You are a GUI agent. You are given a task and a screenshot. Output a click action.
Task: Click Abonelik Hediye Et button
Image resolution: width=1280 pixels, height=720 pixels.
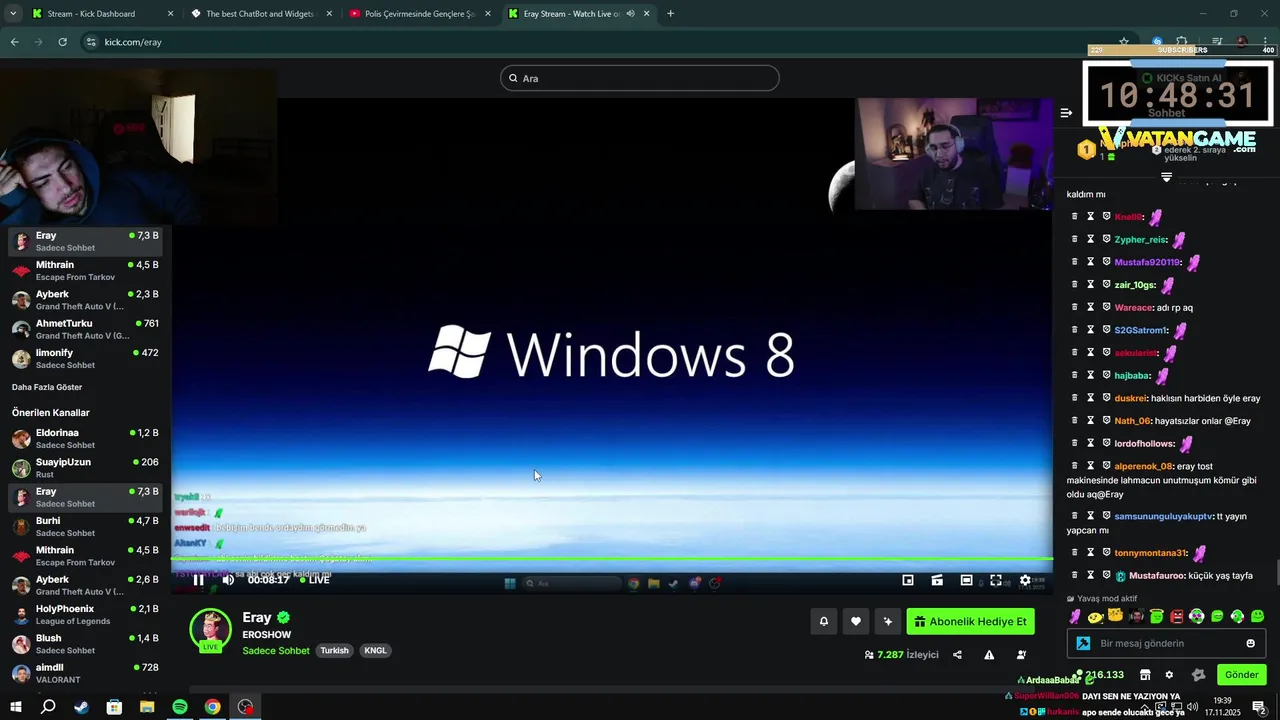pyautogui.click(x=970, y=621)
